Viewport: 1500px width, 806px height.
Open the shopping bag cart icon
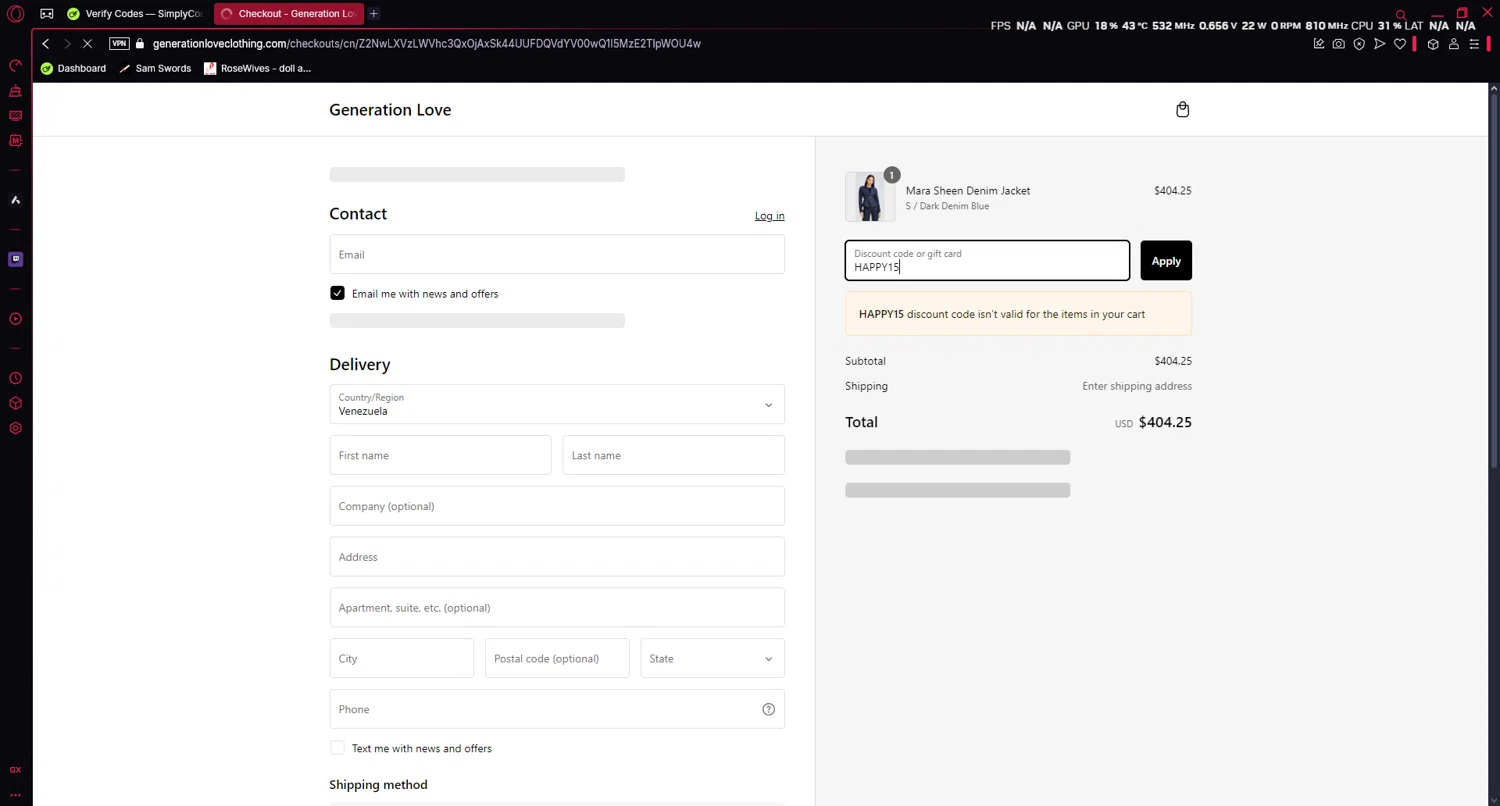click(1182, 110)
